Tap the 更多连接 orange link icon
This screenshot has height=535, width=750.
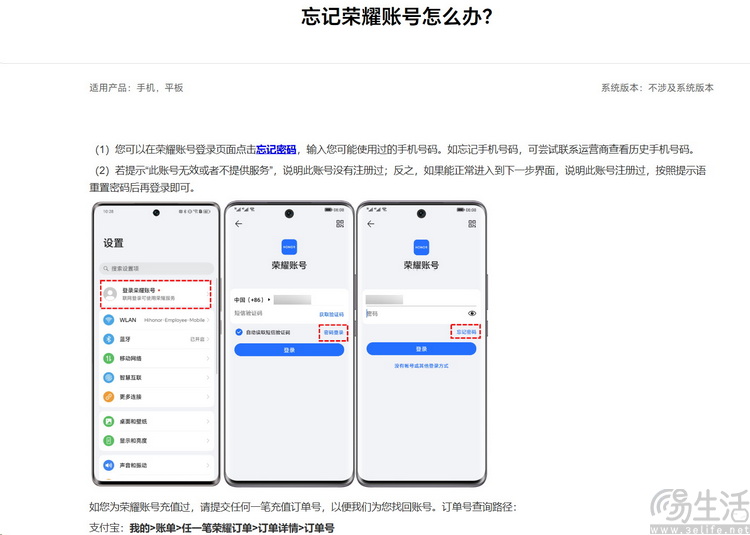coord(109,396)
